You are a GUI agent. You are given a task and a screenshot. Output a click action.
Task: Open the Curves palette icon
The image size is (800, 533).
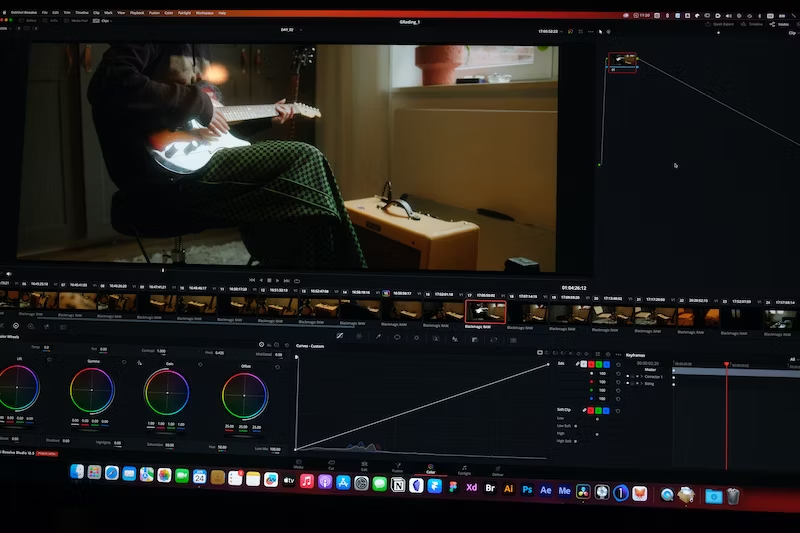[339, 336]
